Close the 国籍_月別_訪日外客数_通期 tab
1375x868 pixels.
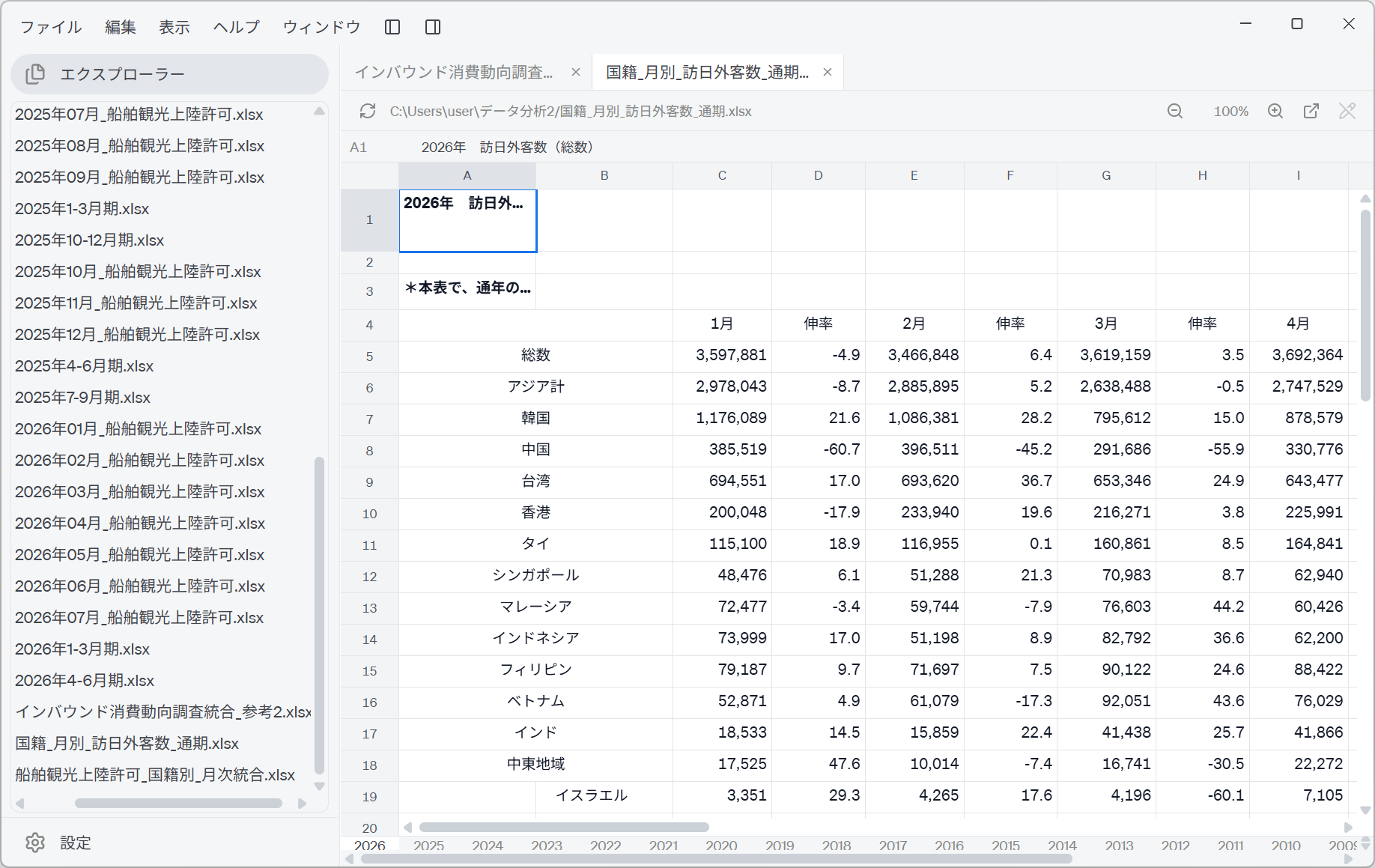828,72
